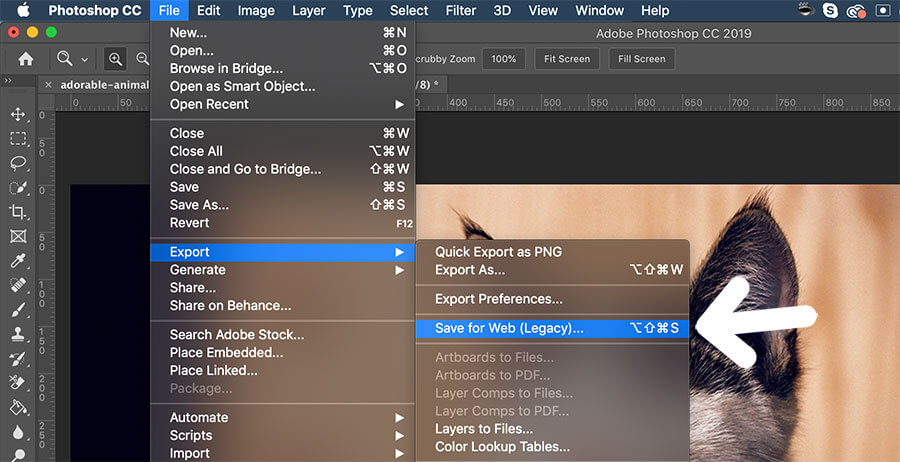Image resolution: width=900 pixels, height=462 pixels.
Task: Open the View menu
Action: [x=543, y=10]
